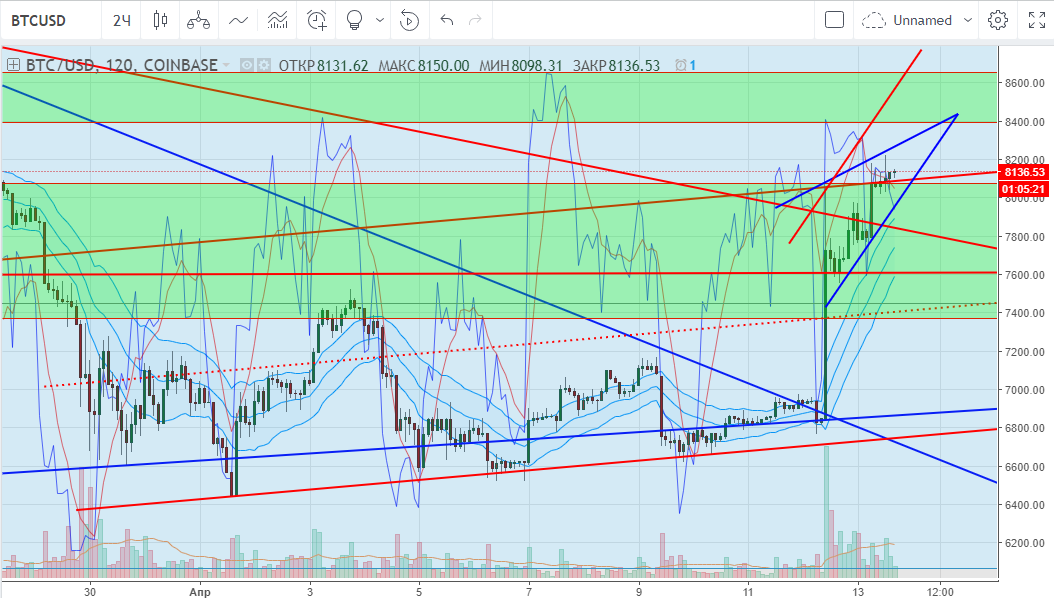Expand the lightbulb ideas dropdown arrow
The height and width of the screenshot is (598, 1054).
379,19
